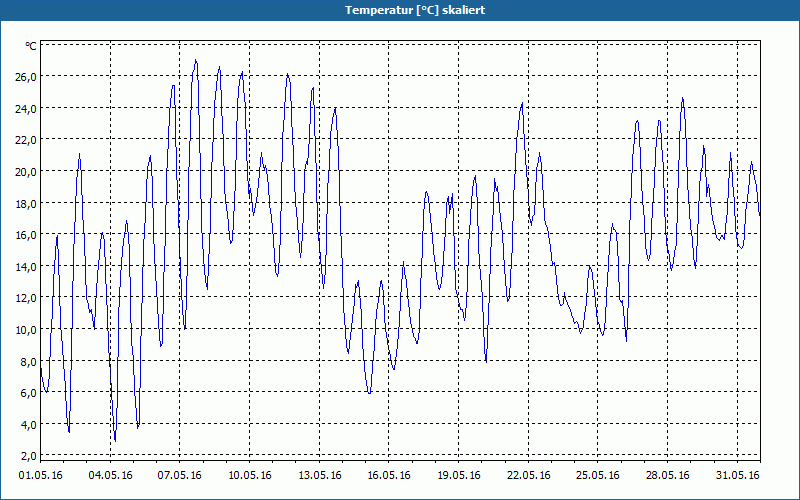Click the 13.05.16 date label
The height and width of the screenshot is (500, 800).
[319, 476]
